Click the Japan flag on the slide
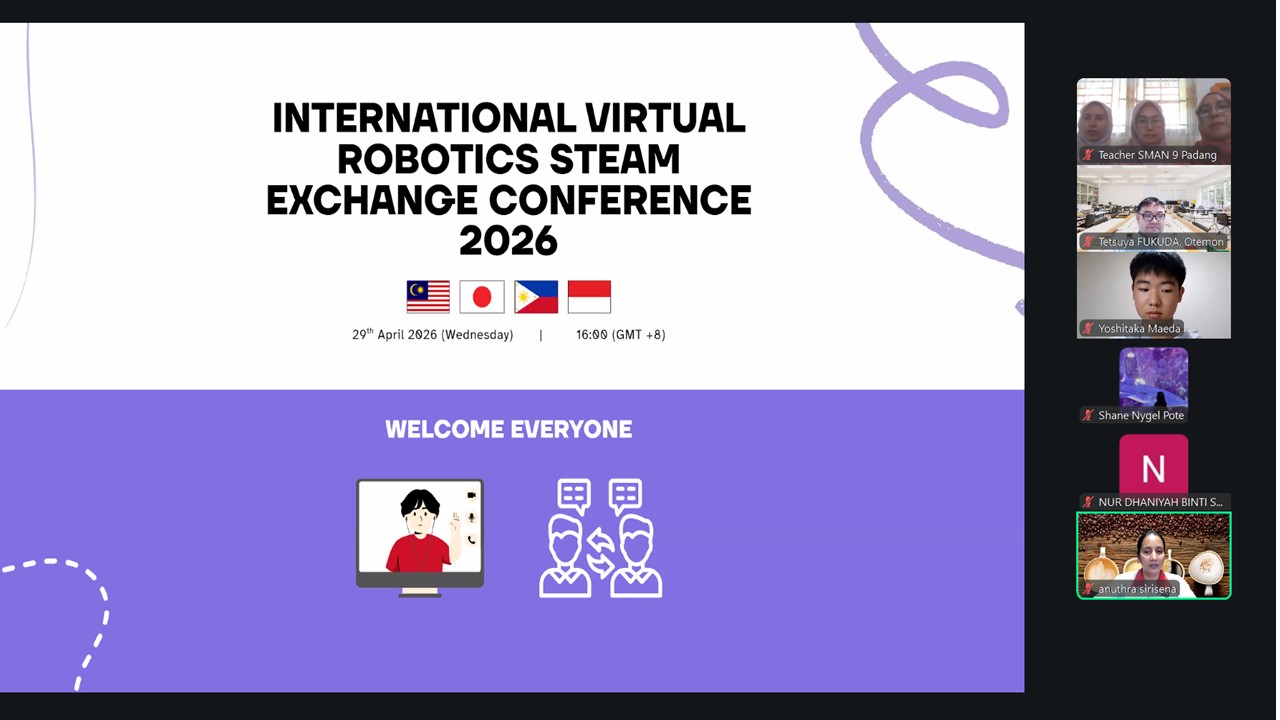The image size is (1280, 720). point(482,297)
